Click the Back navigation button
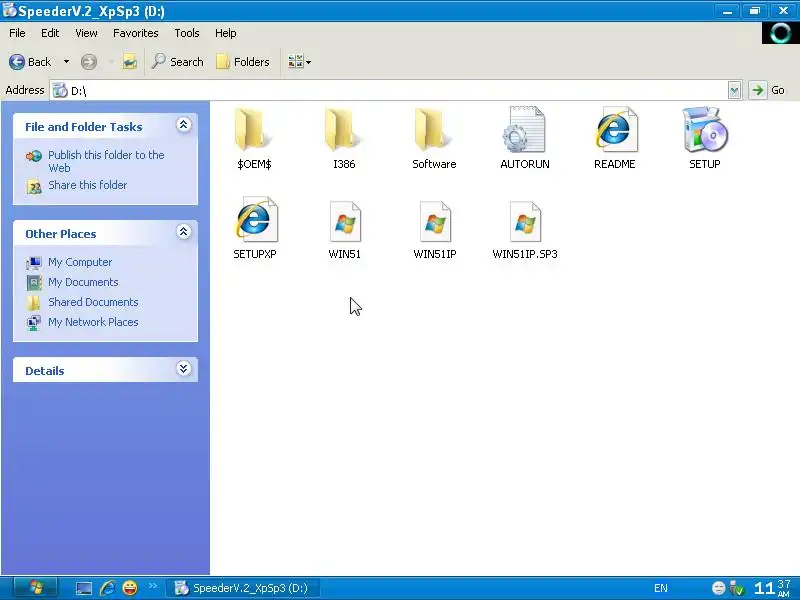The width and height of the screenshot is (800, 600). click(x=30, y=62)
